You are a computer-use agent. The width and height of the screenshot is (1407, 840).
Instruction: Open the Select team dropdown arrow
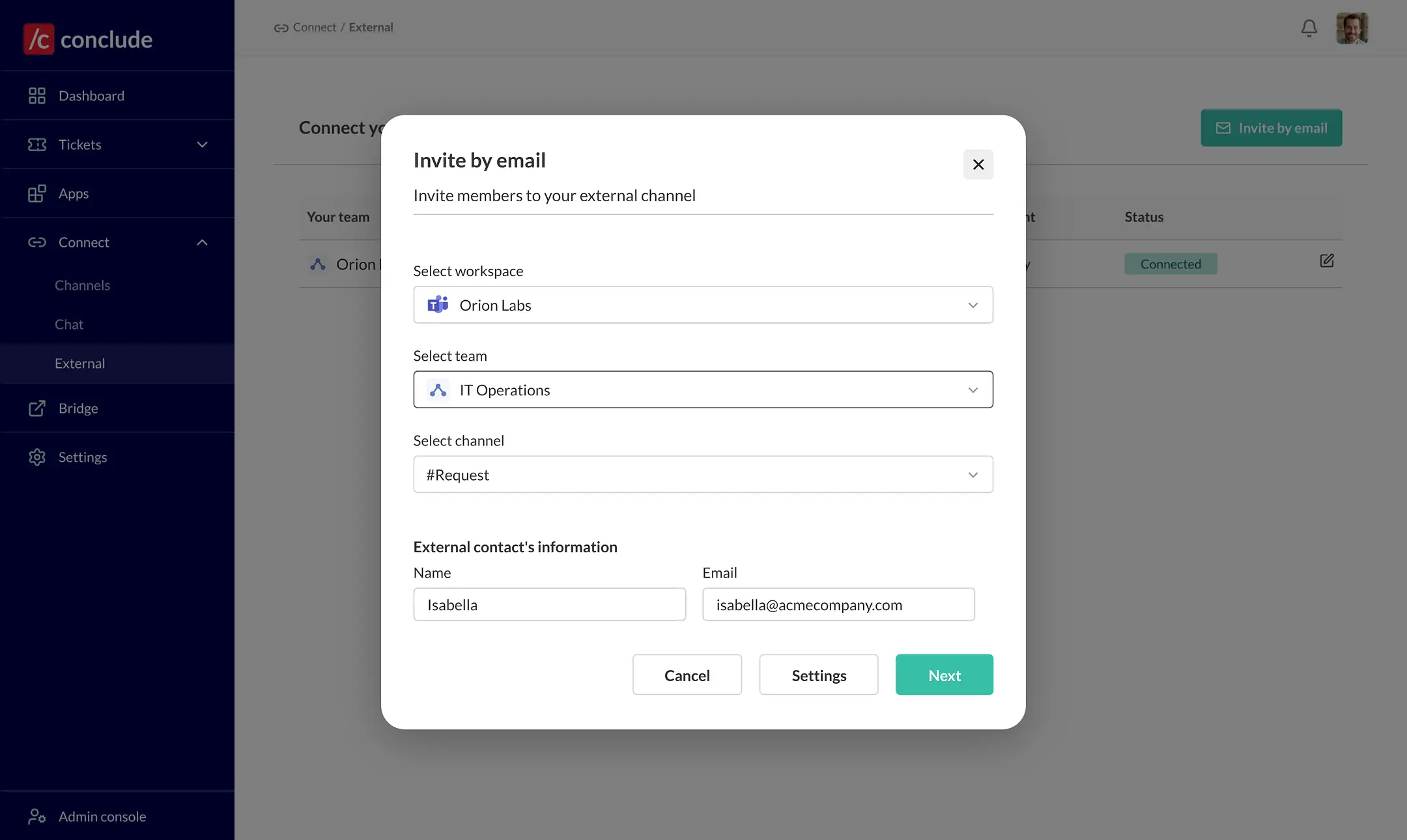tap(973, 390)
